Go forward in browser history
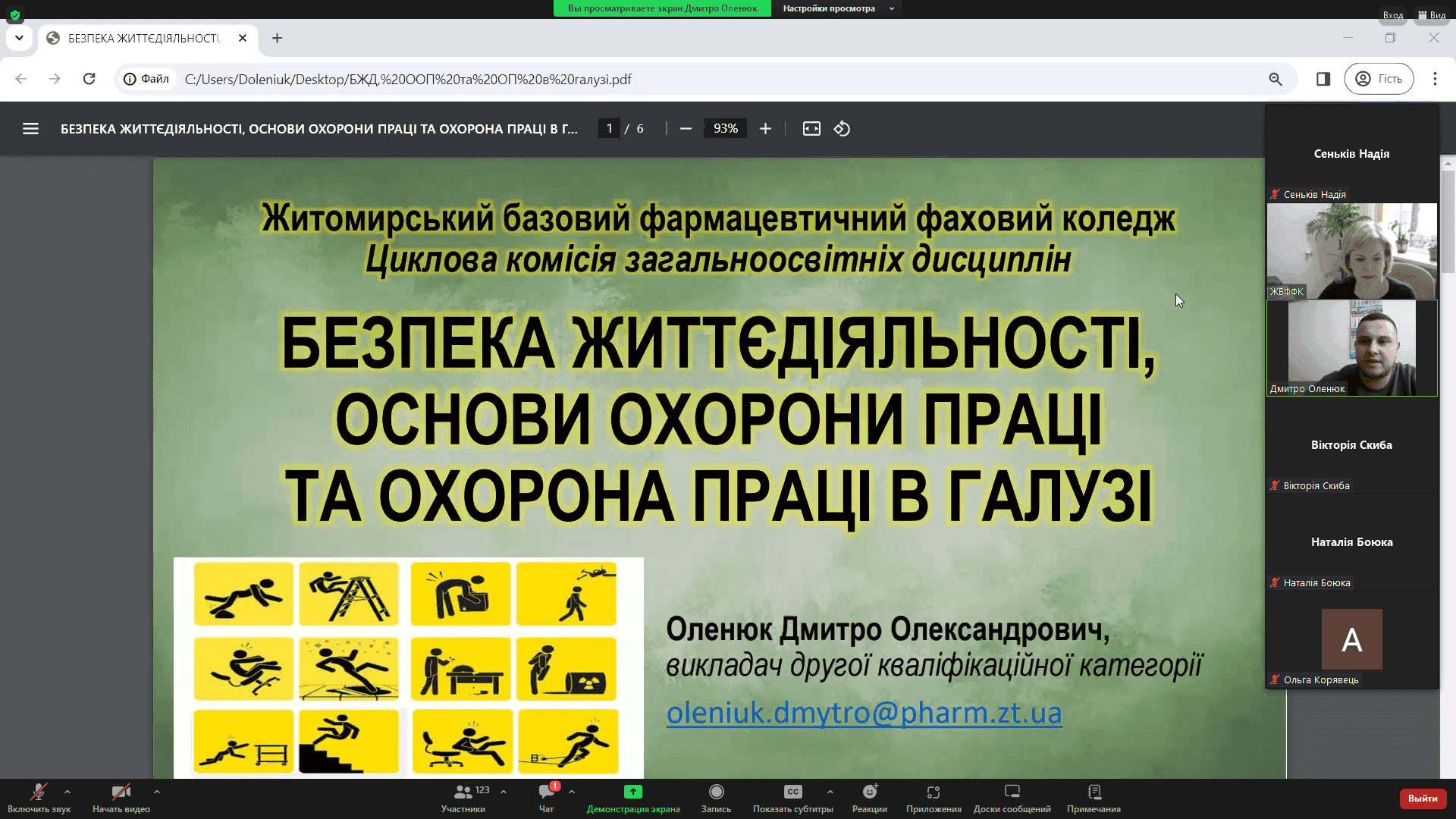 (x=55, y=79)
